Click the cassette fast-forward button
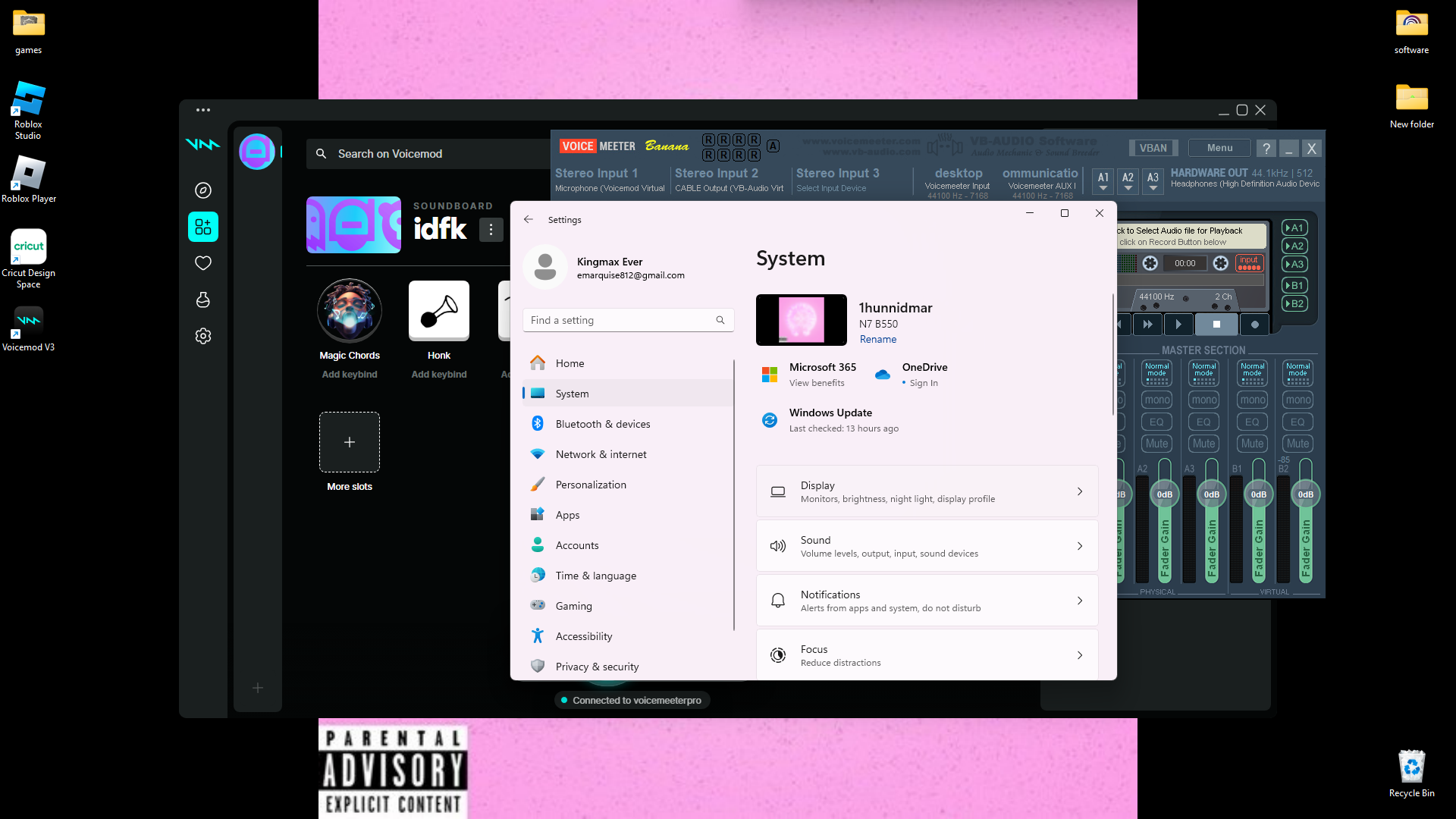This screenshot has height=819, width=1456. [x=1147, y=325]
